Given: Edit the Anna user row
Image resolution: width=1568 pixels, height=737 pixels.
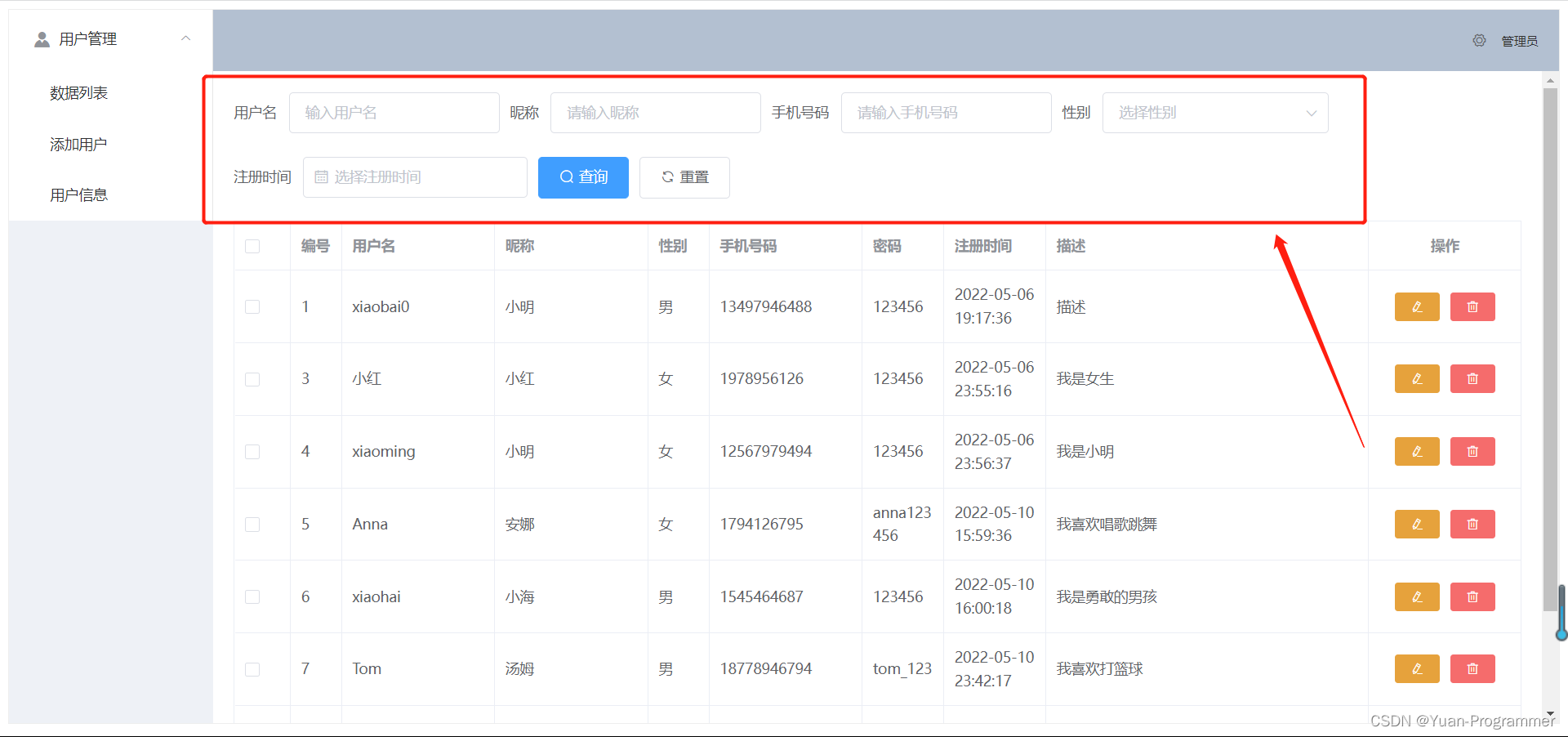Looking at the screenshot, I should (1417, 525).
